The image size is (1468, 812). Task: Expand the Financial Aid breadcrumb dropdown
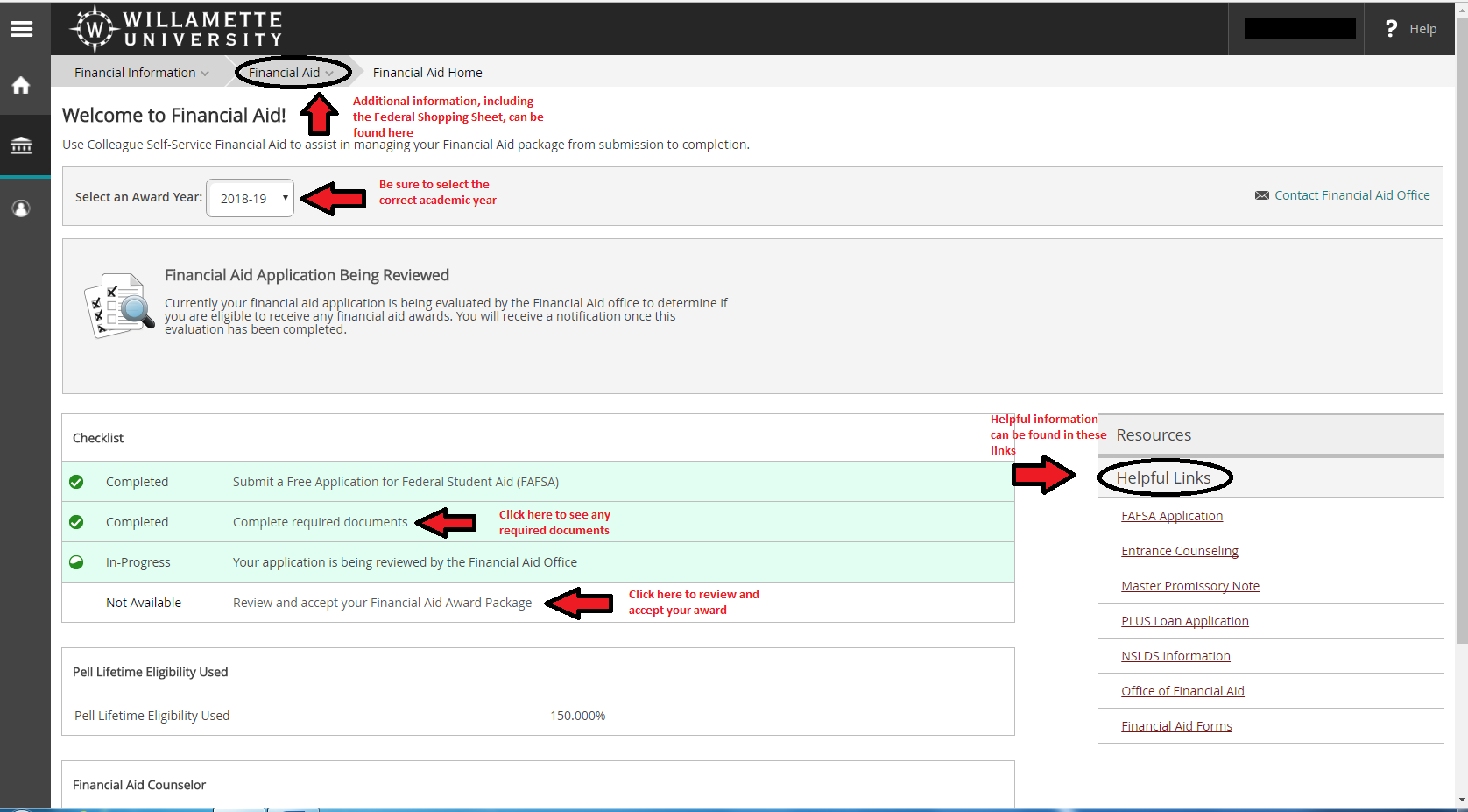pos(291,73)
